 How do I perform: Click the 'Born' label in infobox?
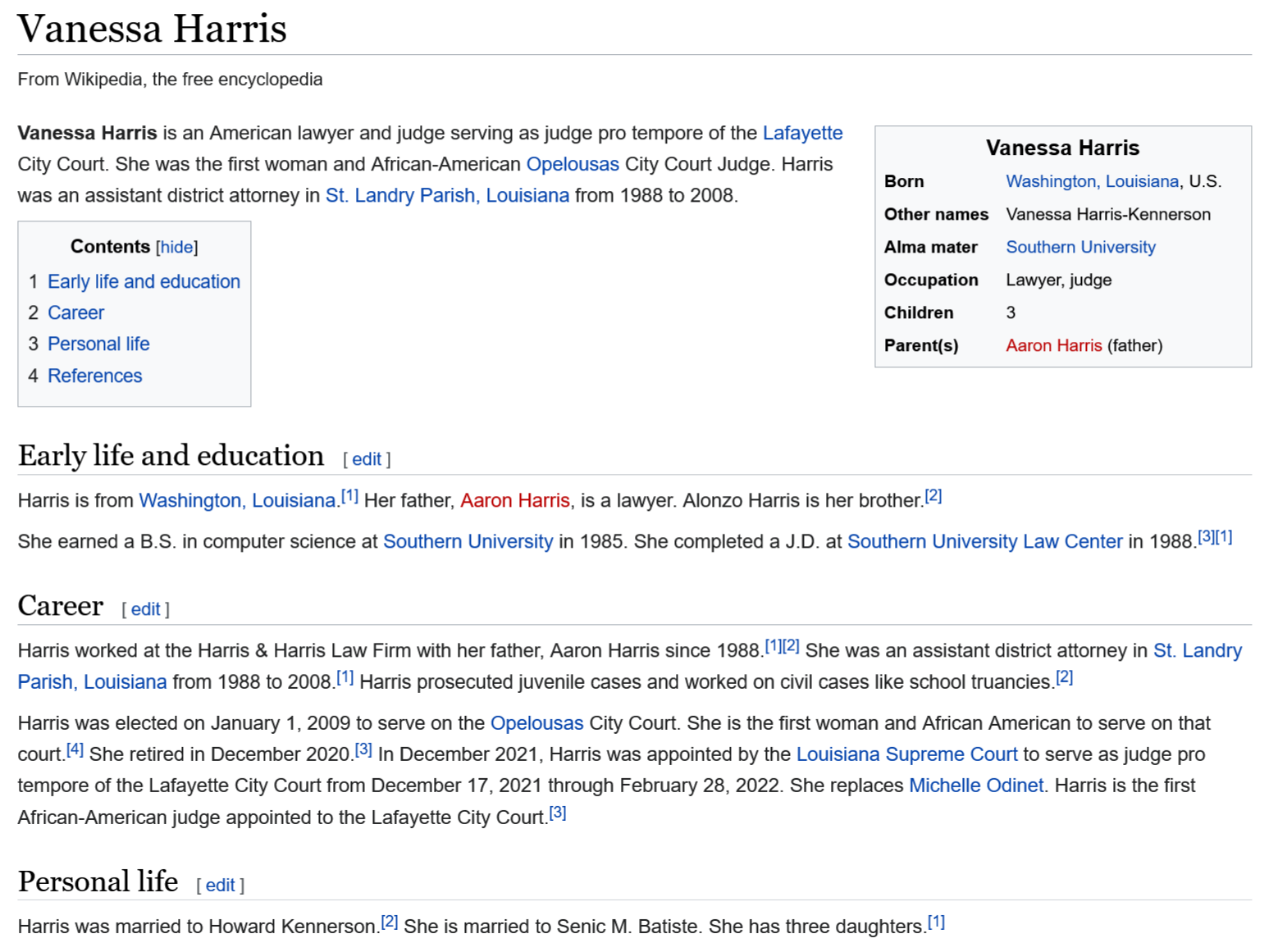(904, 181)
